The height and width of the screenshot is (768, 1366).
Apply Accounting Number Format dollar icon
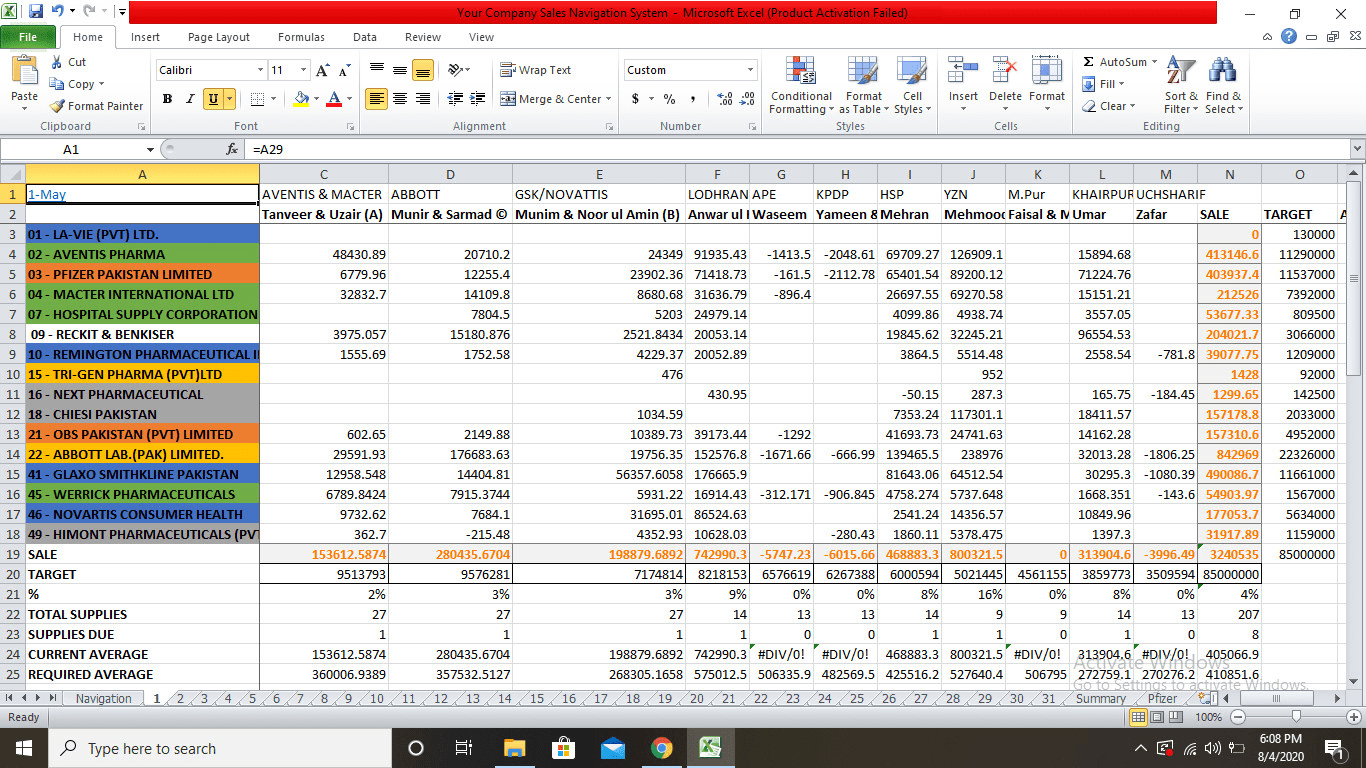click(x=635, y=99)
